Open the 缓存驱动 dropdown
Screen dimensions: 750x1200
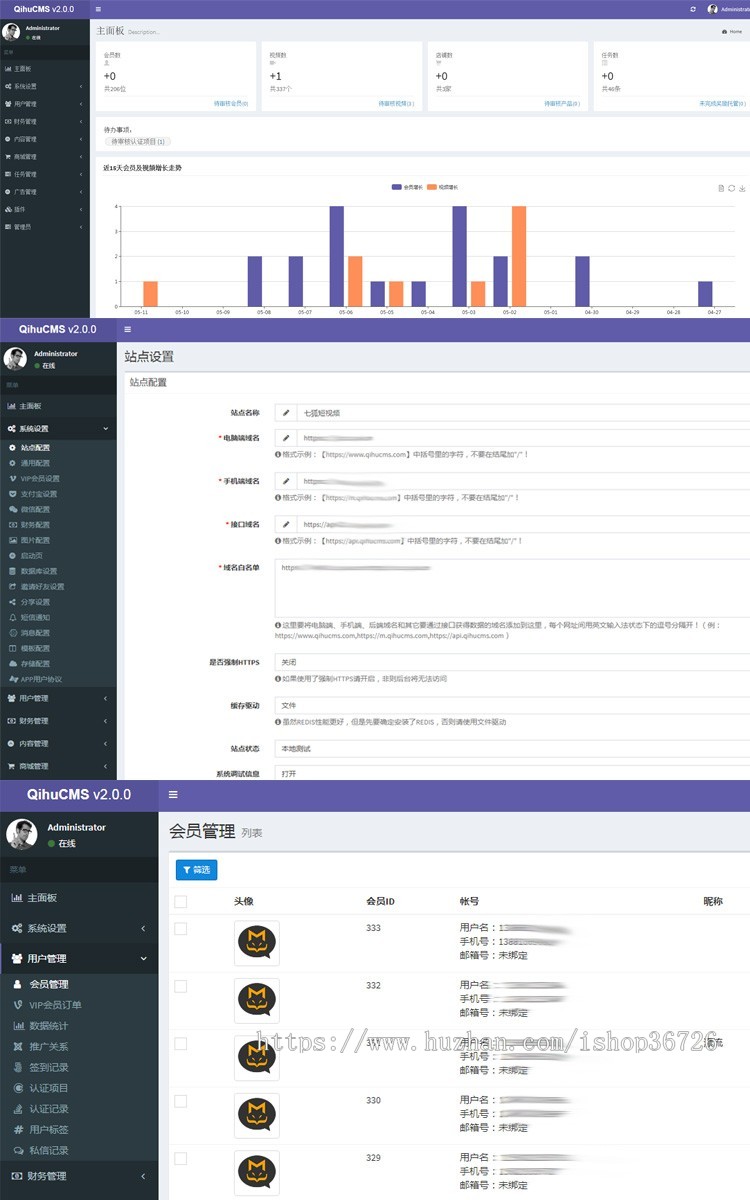pyautogui.click(x=512, y=705)
